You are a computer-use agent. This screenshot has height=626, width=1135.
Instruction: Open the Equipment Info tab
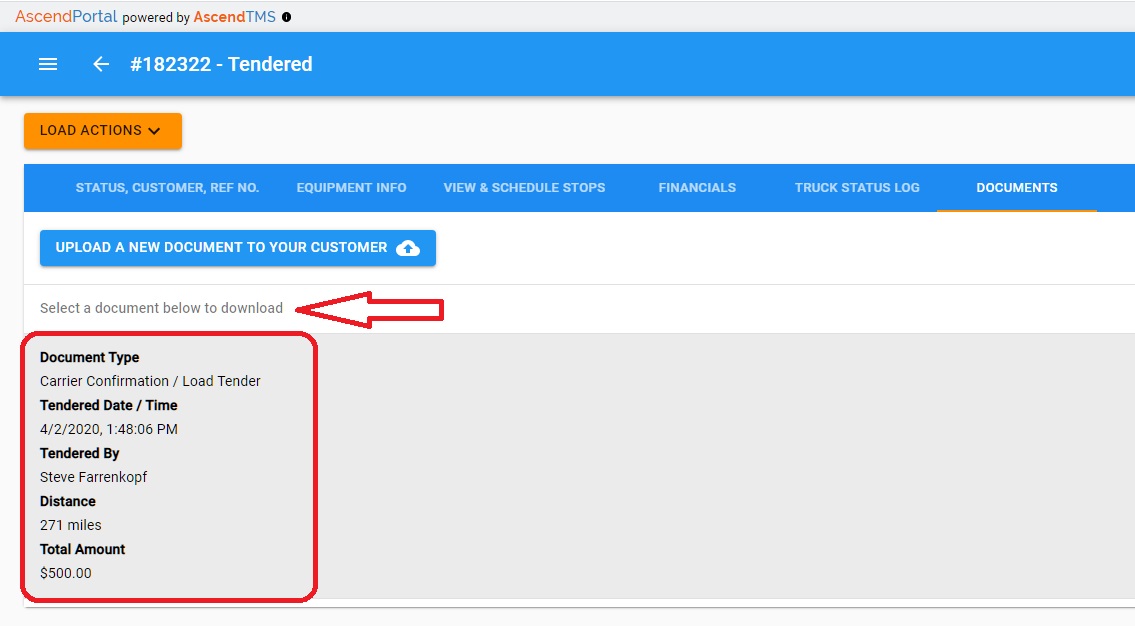point(351,187)
